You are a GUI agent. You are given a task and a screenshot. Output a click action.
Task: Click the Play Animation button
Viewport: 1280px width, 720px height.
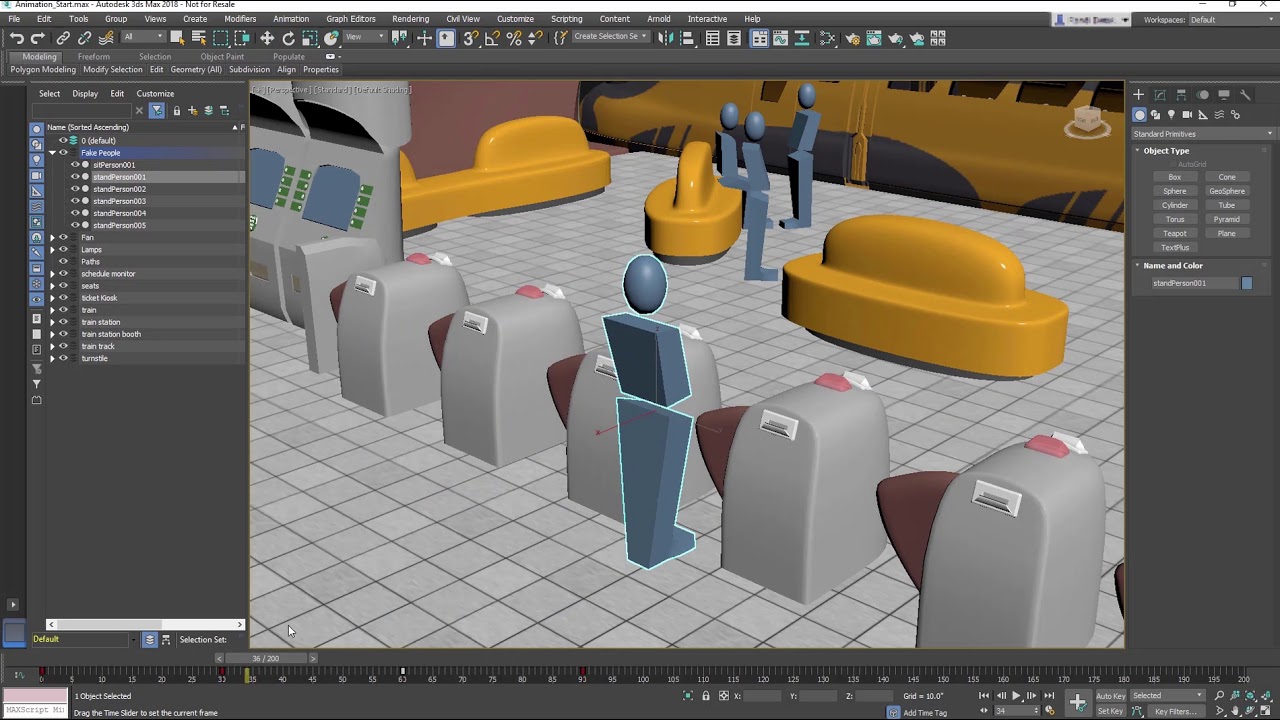(1016, 696)
